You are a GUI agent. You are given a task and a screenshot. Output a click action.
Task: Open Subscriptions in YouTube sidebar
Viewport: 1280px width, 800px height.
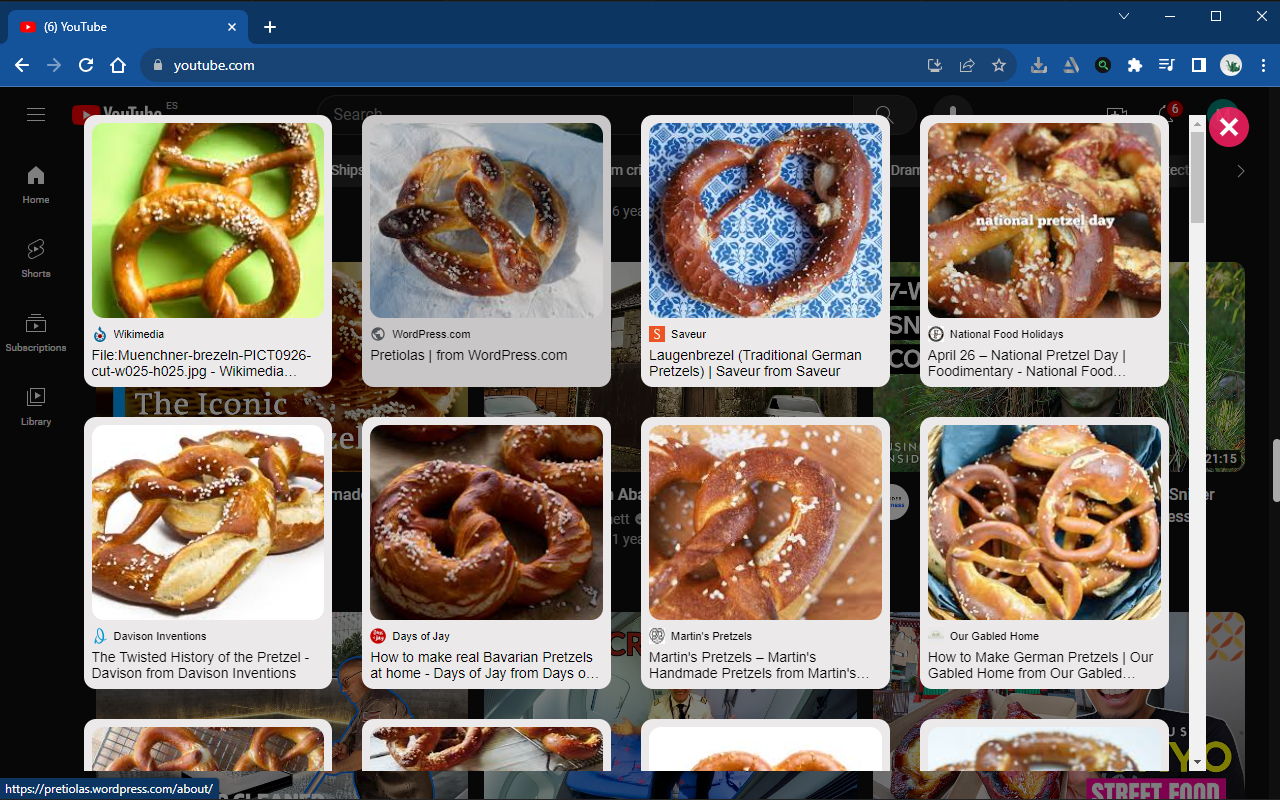pos(36,333)
